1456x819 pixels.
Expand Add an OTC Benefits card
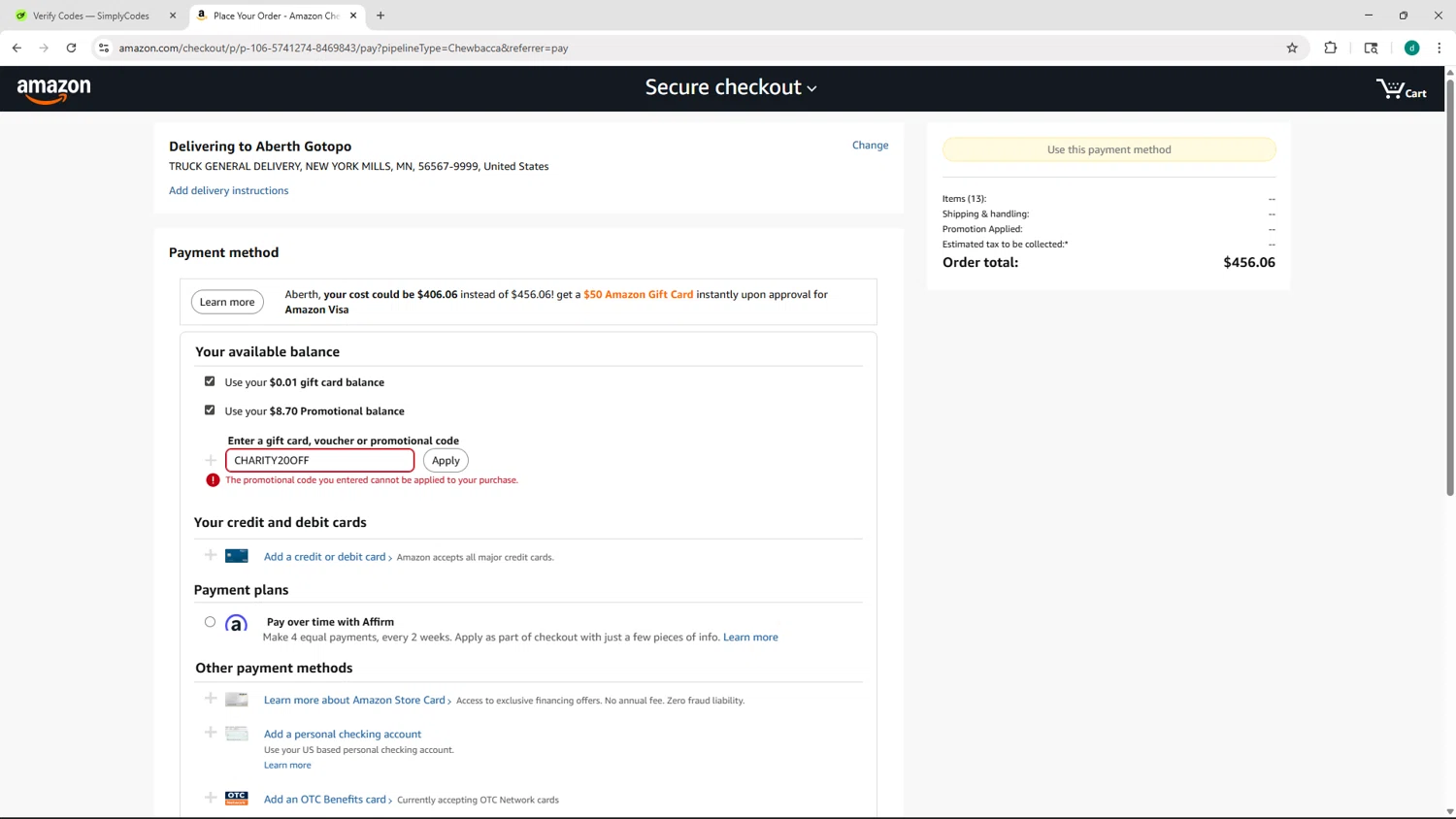tap(324, 800)
